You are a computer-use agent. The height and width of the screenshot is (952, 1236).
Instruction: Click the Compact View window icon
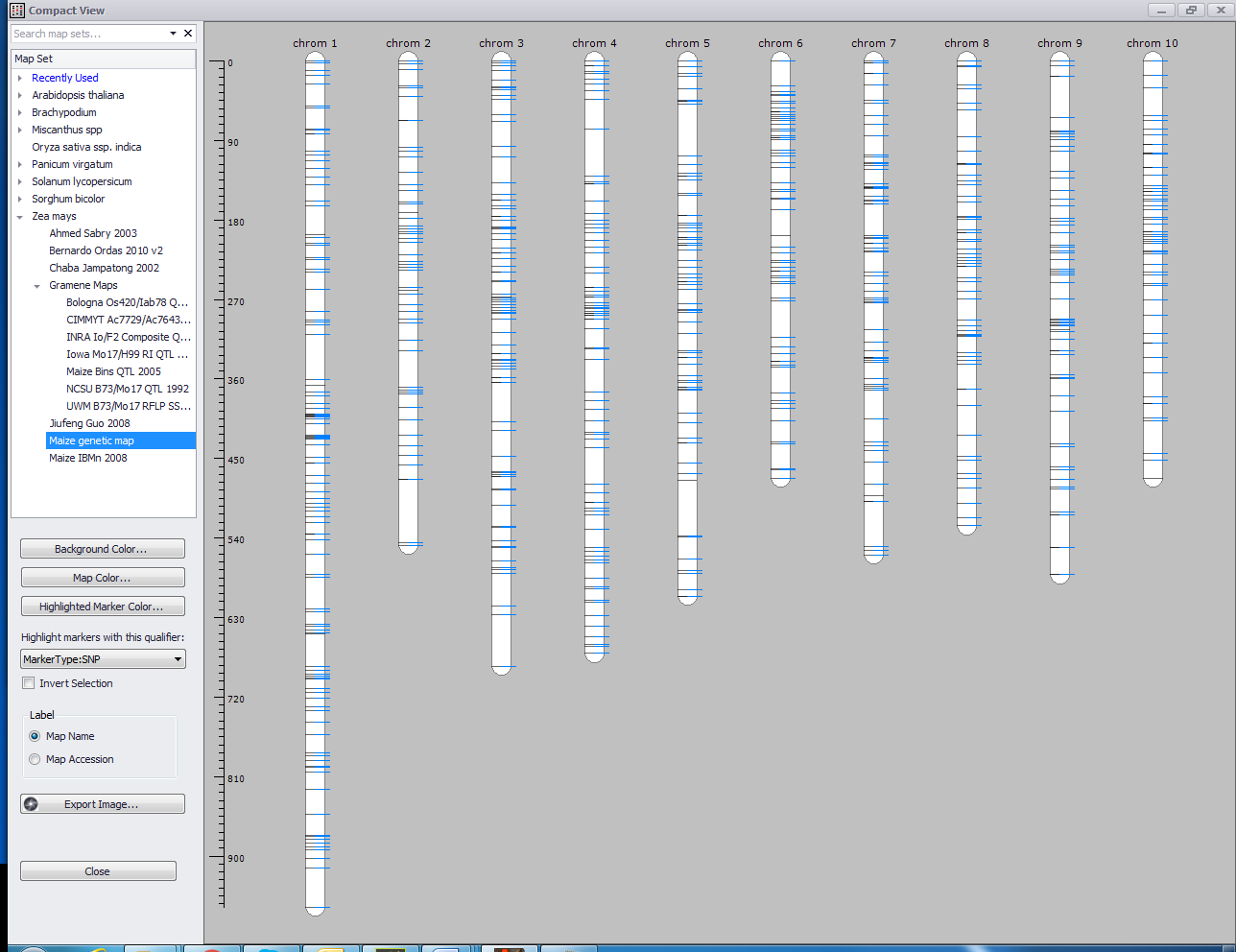tap(17, 11)
